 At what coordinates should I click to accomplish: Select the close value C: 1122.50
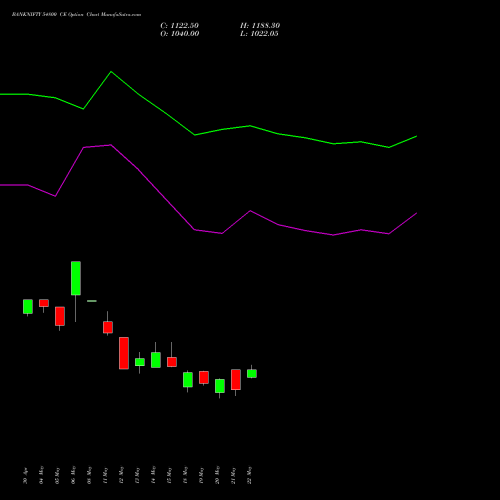180,26
